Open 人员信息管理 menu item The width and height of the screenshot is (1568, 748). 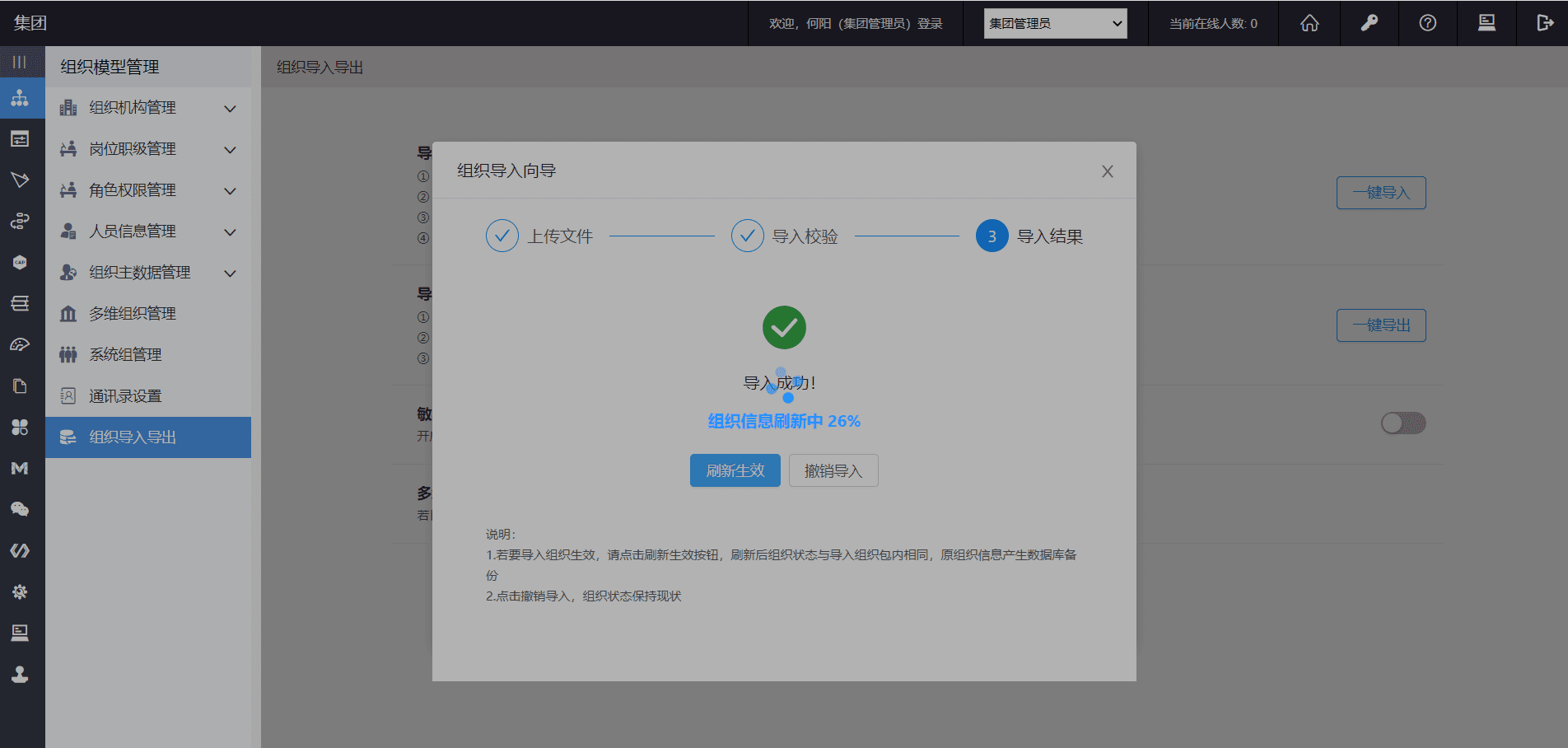(148, 231)
